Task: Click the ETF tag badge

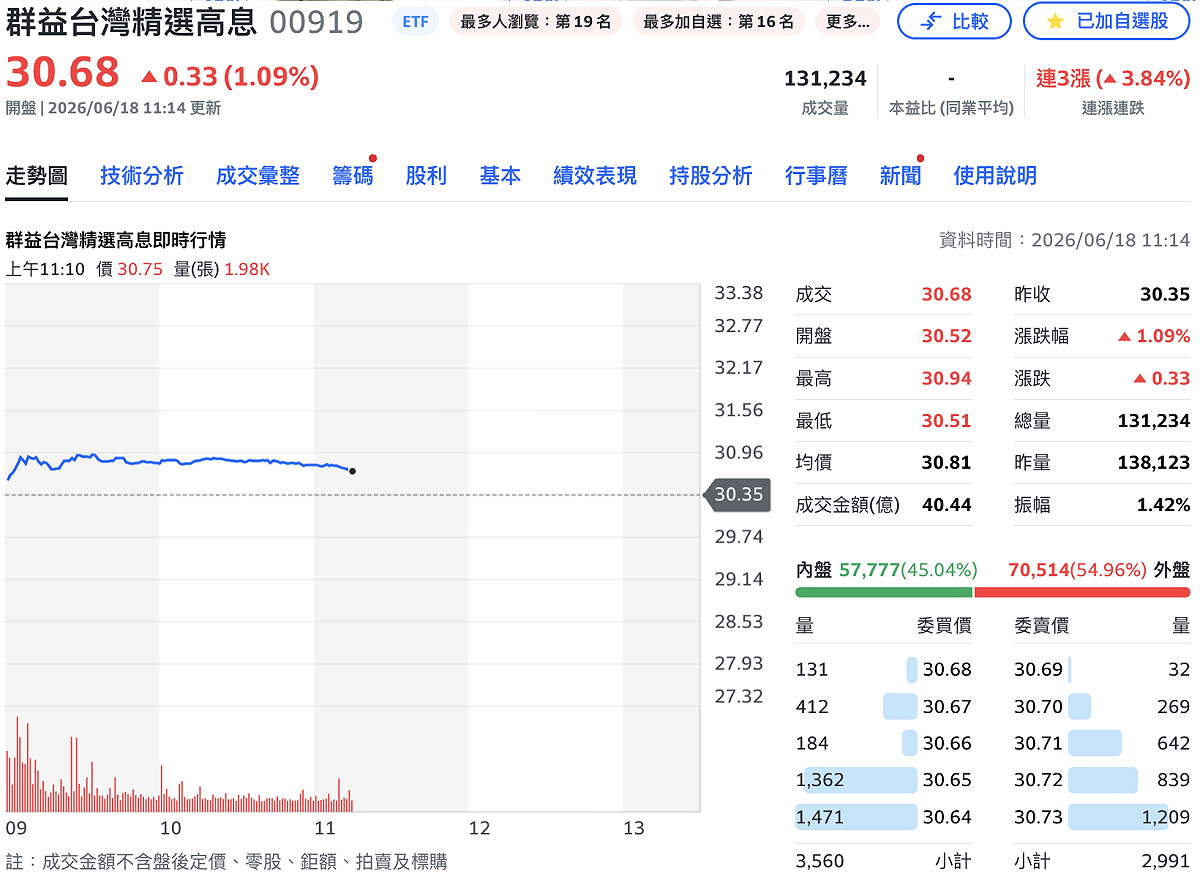Action: point(414,21)
